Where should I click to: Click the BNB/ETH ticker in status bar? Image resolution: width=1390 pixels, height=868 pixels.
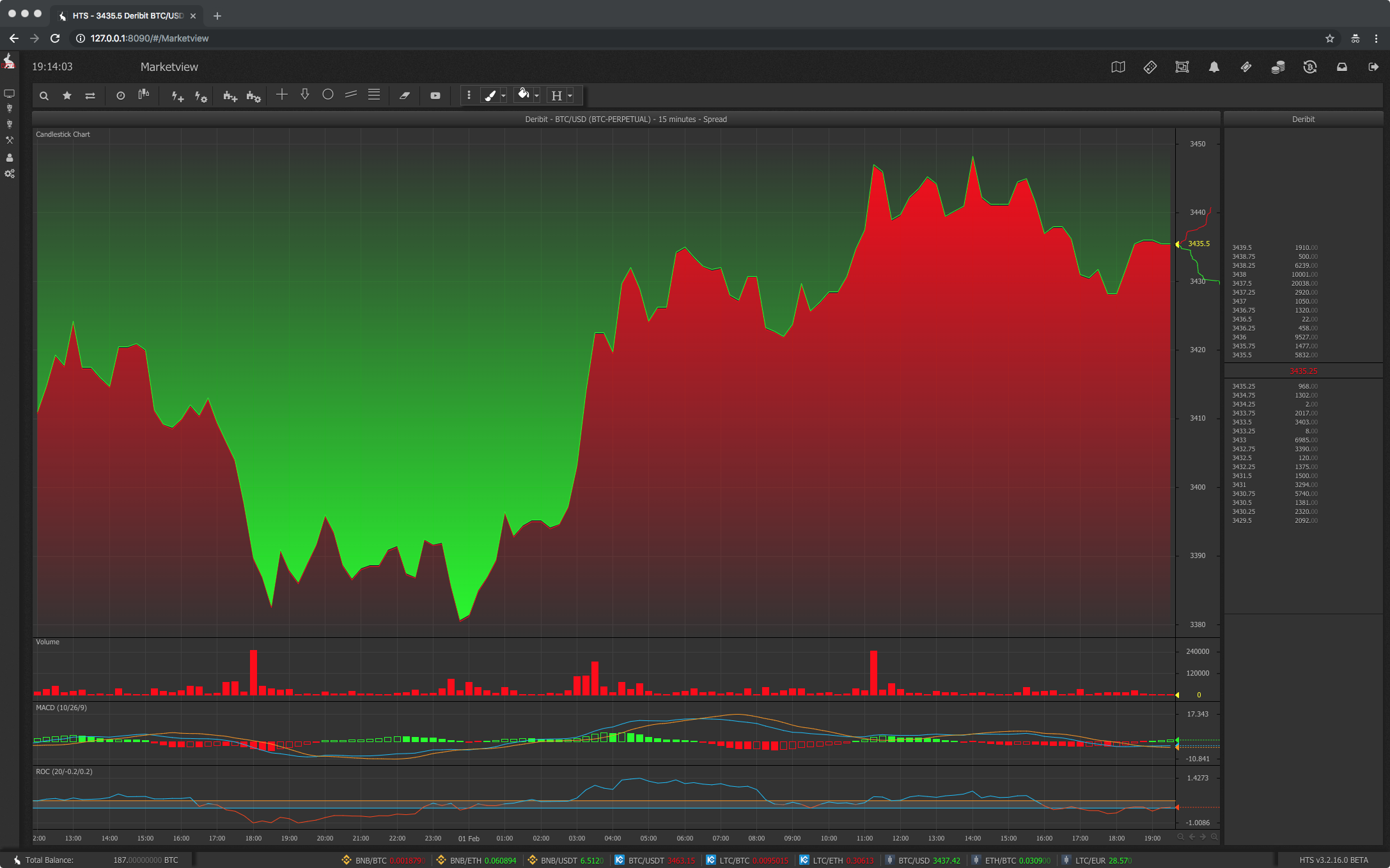(476, 860)
